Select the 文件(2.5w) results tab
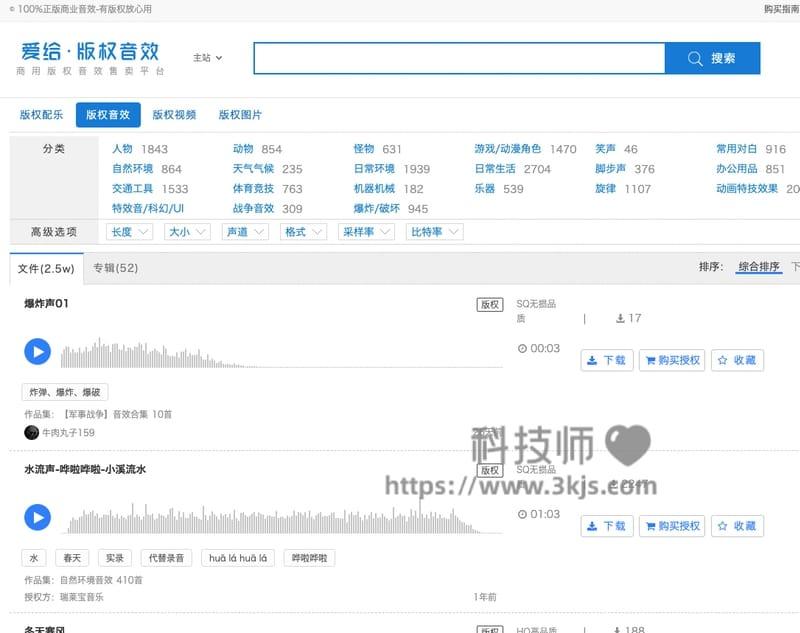800x633 pixels. click(46, 269)
